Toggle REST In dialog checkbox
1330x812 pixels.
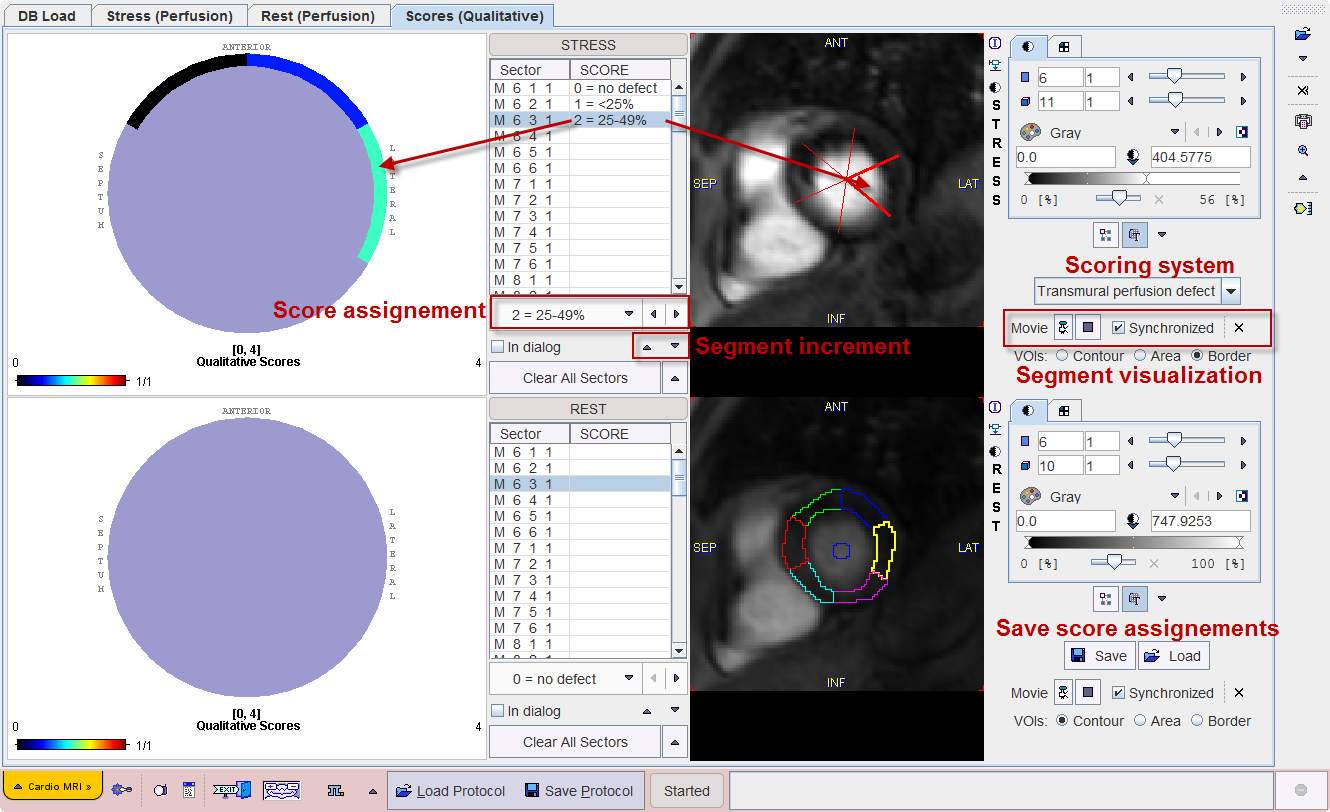498,711
